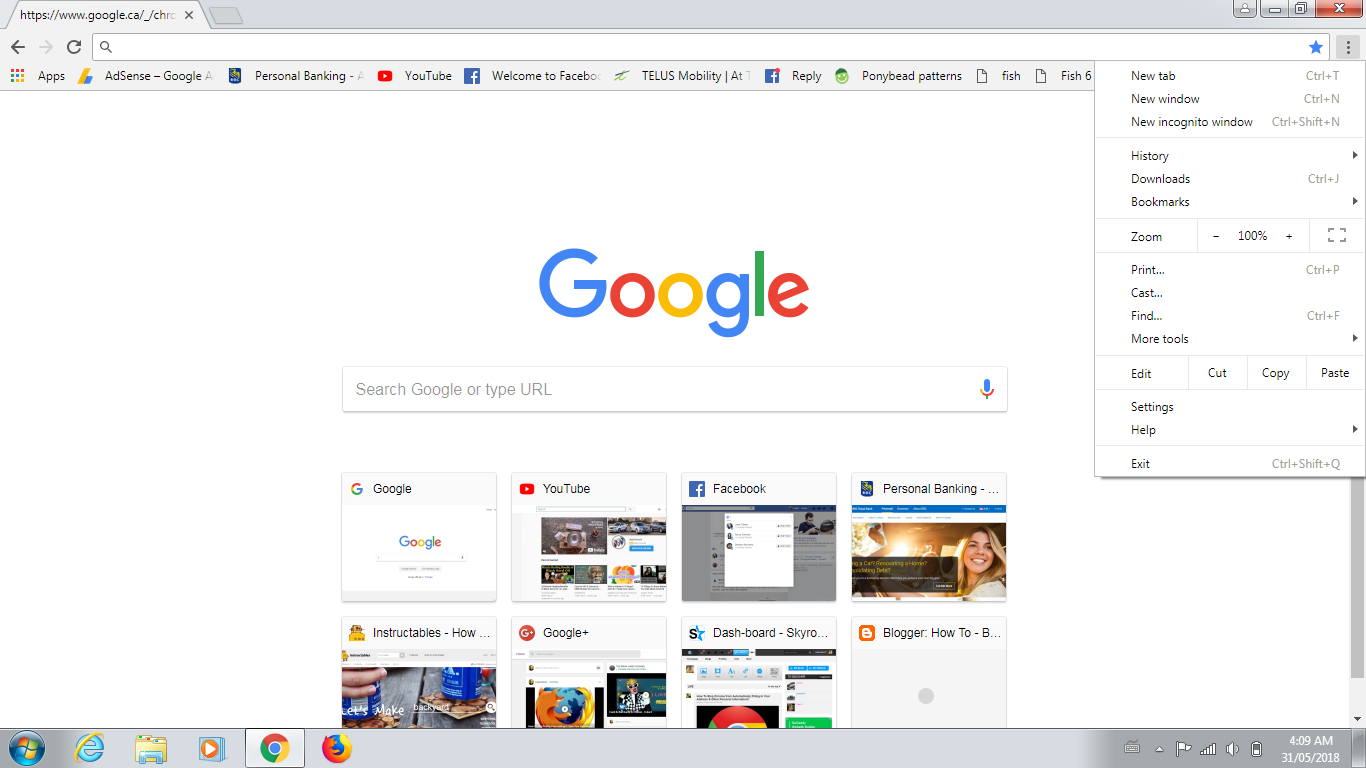Open the AdSense – Google bookmark

(145, 76)
